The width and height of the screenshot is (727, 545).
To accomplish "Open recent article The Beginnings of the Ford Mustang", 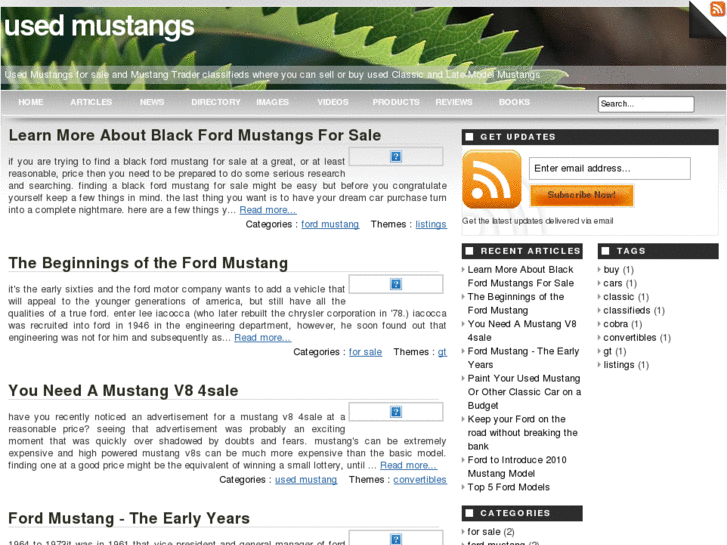I will pos(516,303).
